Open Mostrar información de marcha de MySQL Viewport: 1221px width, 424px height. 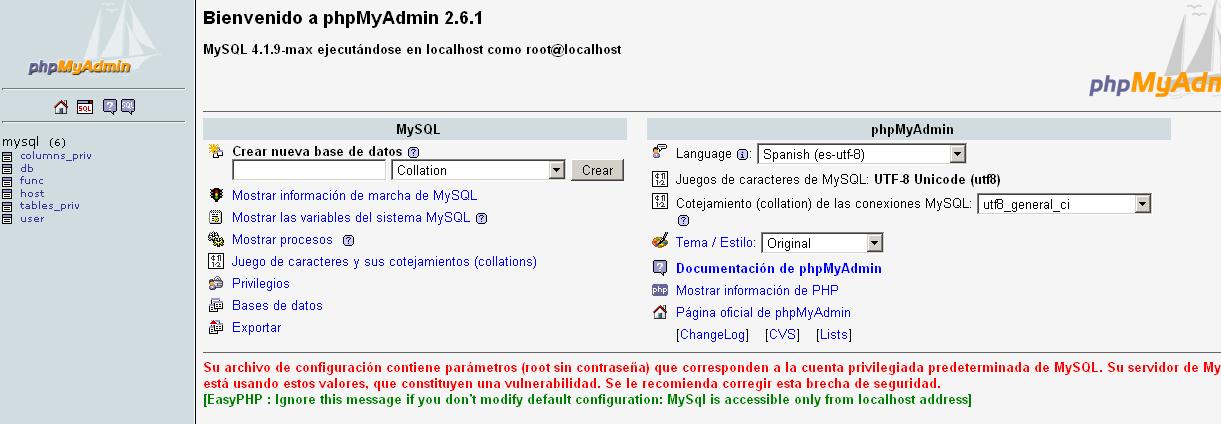354,196
